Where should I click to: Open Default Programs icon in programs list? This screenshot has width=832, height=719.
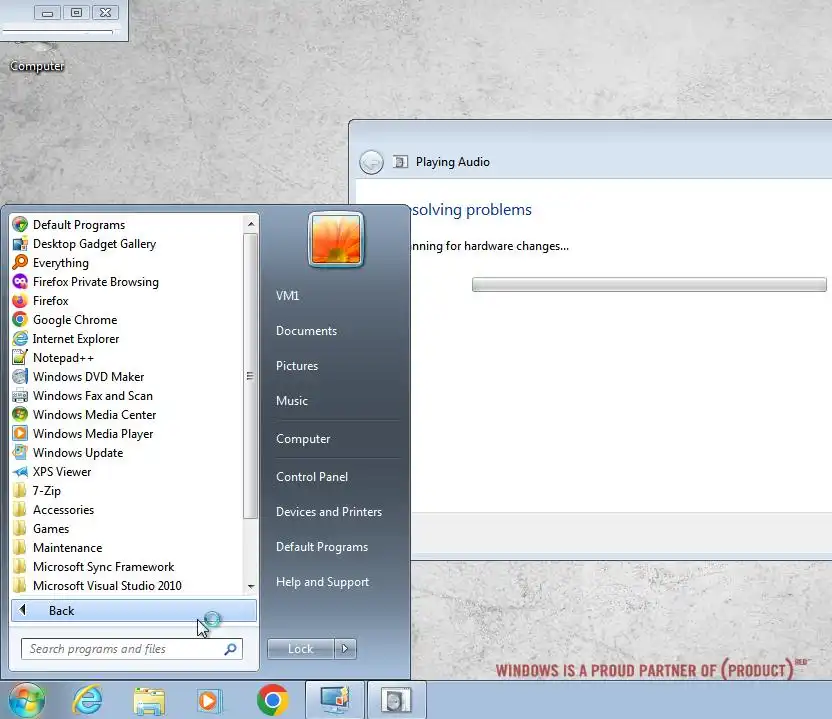tap(20, 224)
